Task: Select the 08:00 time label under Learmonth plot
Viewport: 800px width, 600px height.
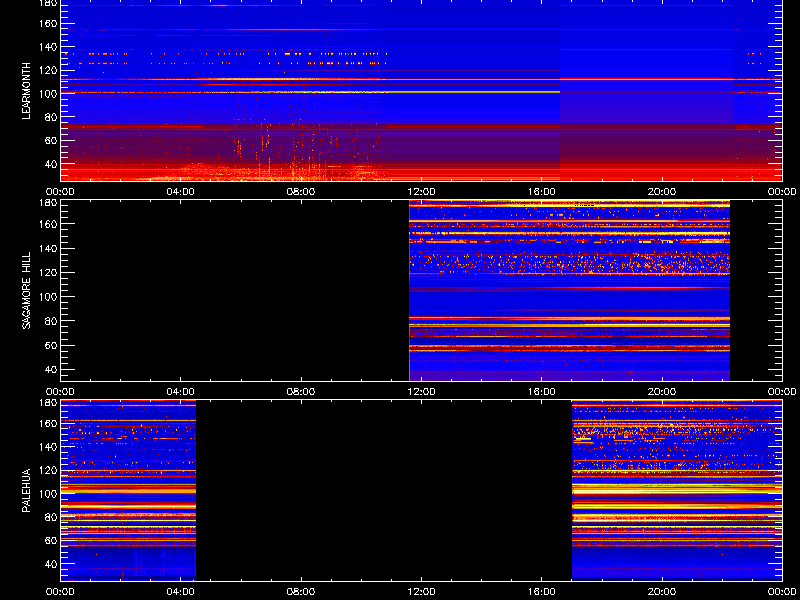Action: pyautogui.click(x=301, y=192)
